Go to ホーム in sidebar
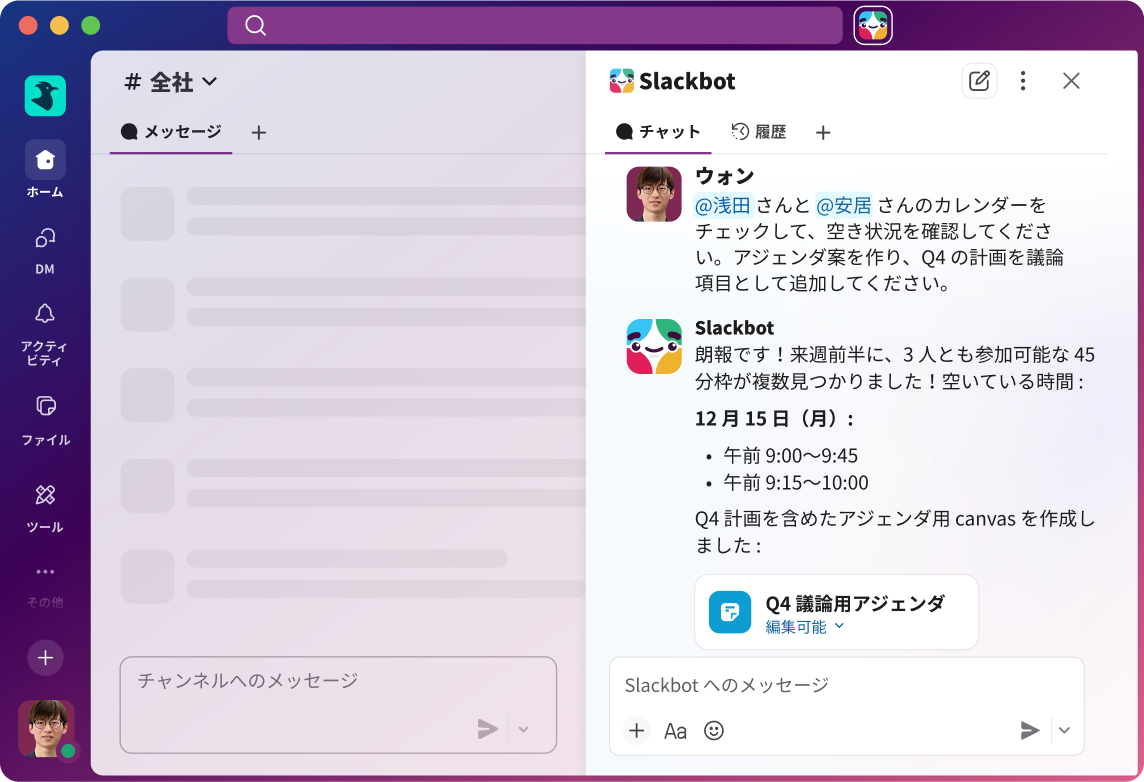 coord(45,169)
